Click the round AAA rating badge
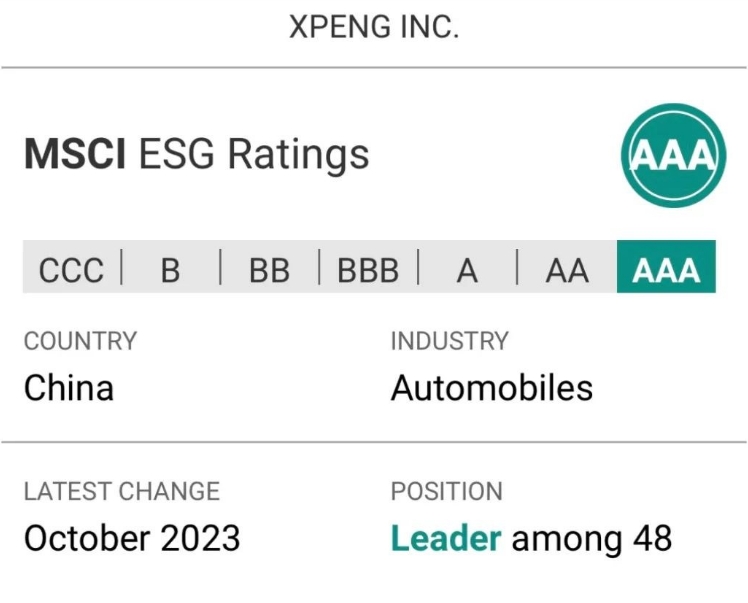Image resolution: width=748 pixels, height=603 pixels. point(674,156)
